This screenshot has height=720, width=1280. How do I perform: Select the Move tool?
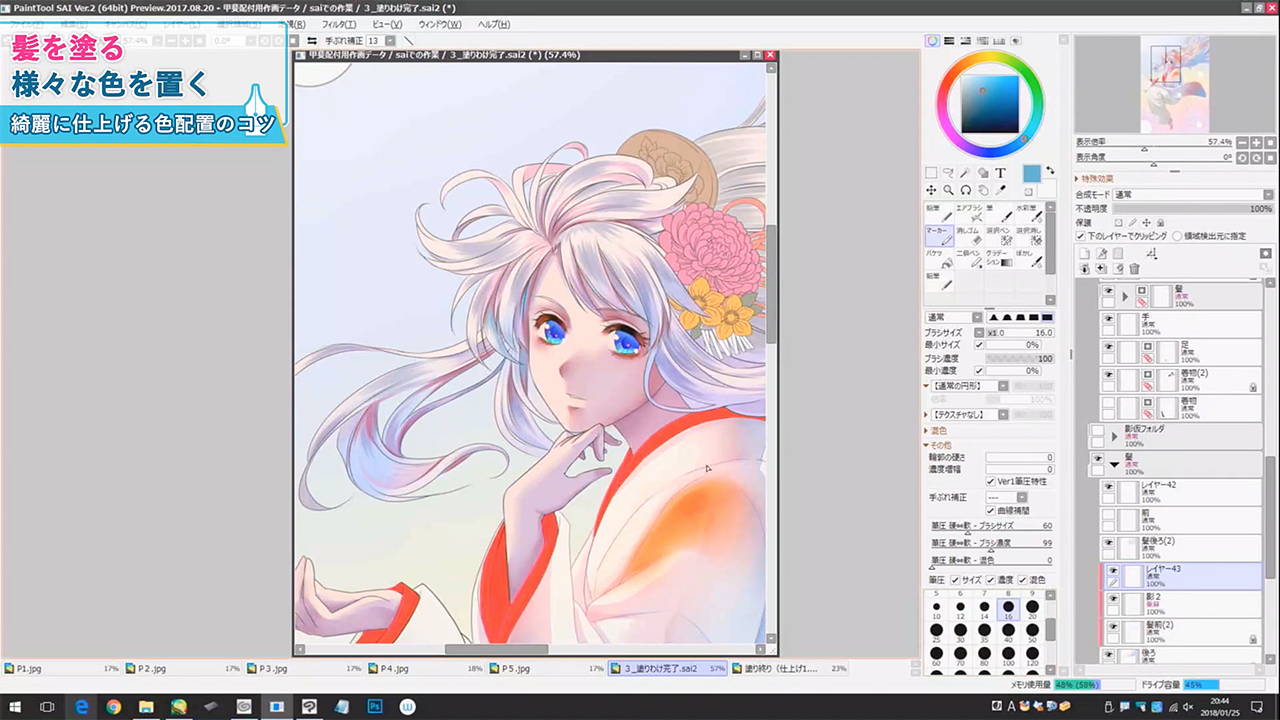(931, 190)
